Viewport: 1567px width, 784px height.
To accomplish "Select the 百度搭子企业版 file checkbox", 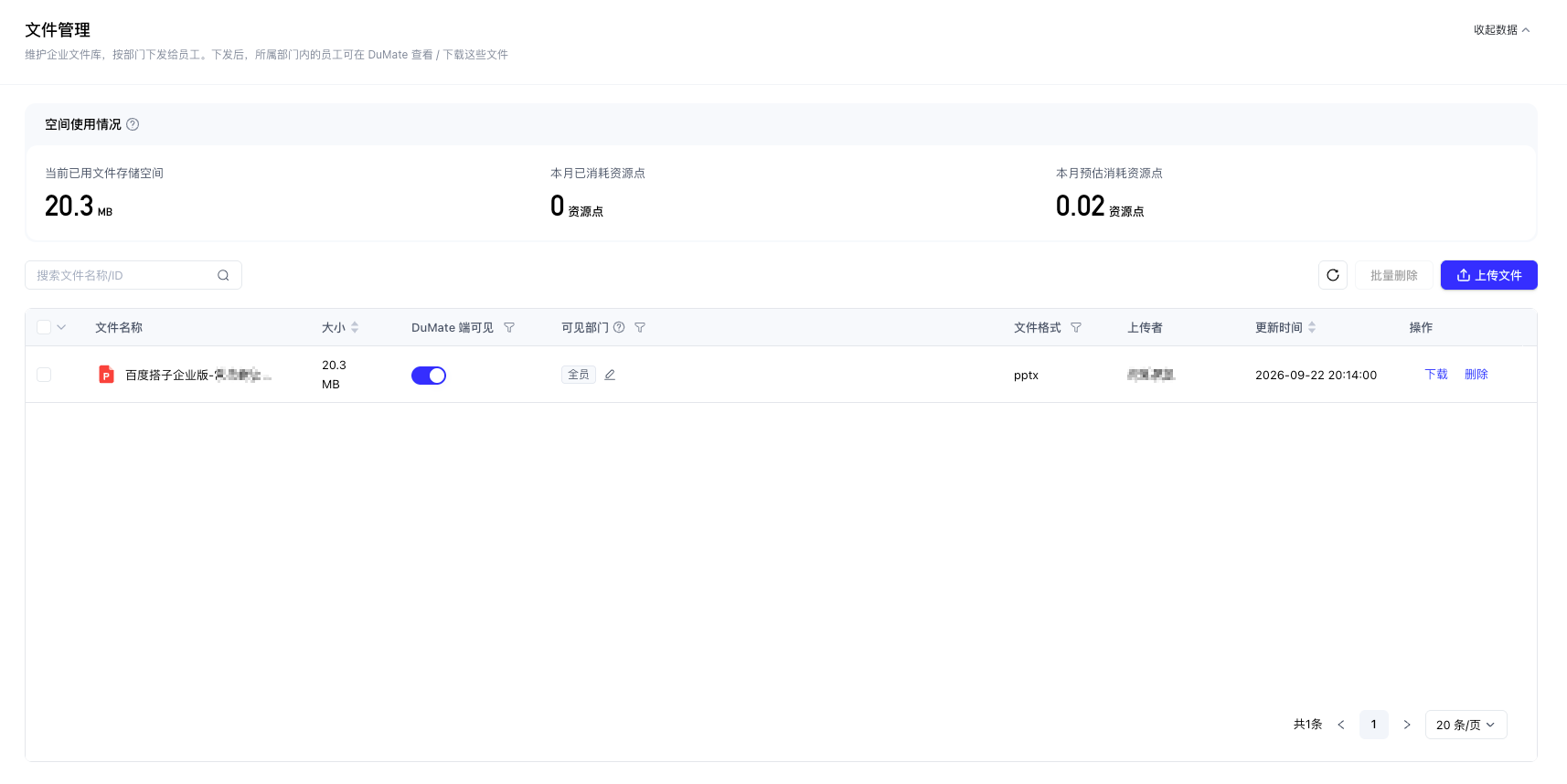I will point(44,375).
